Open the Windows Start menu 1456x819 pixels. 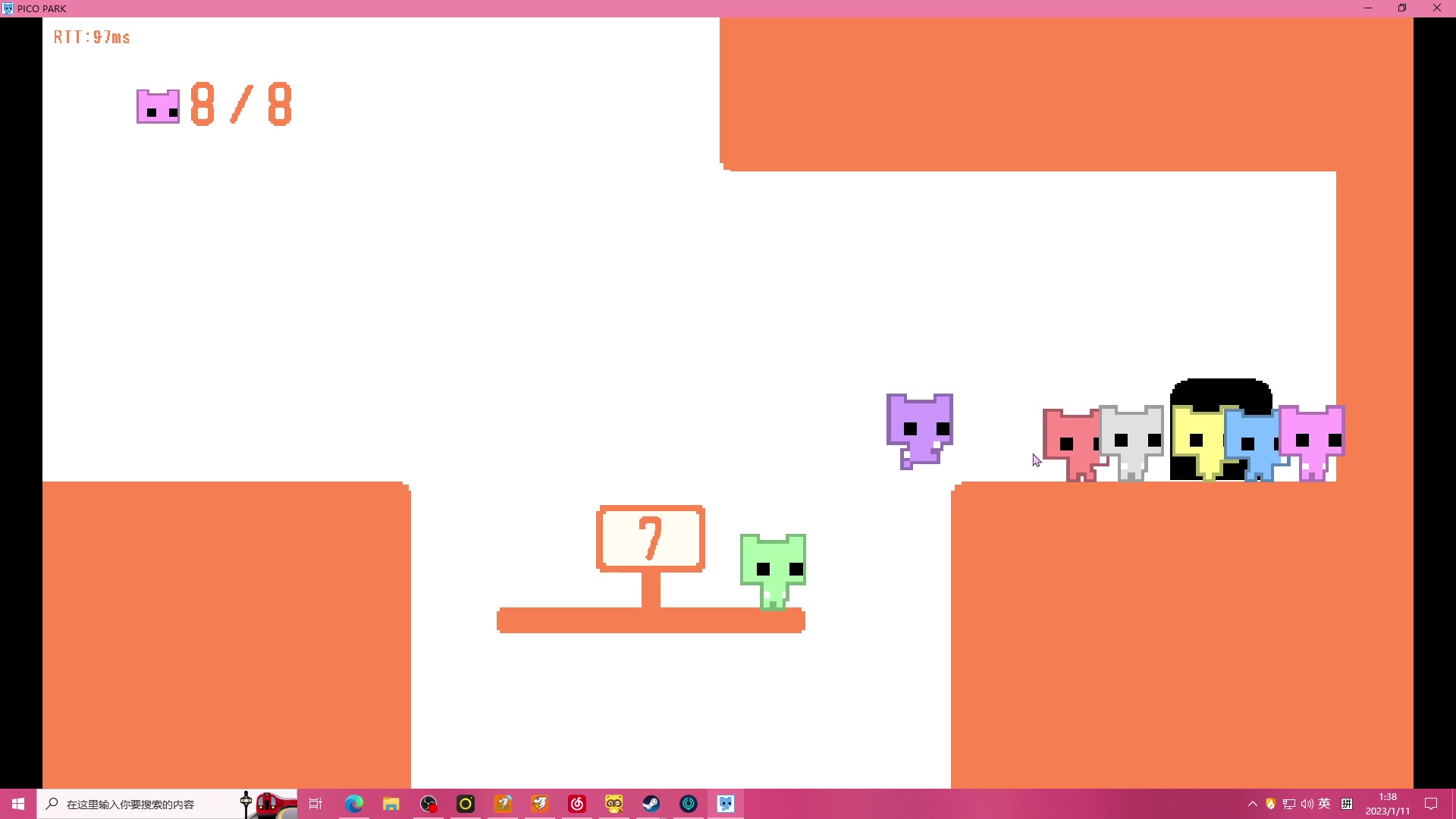pos(18,804)
